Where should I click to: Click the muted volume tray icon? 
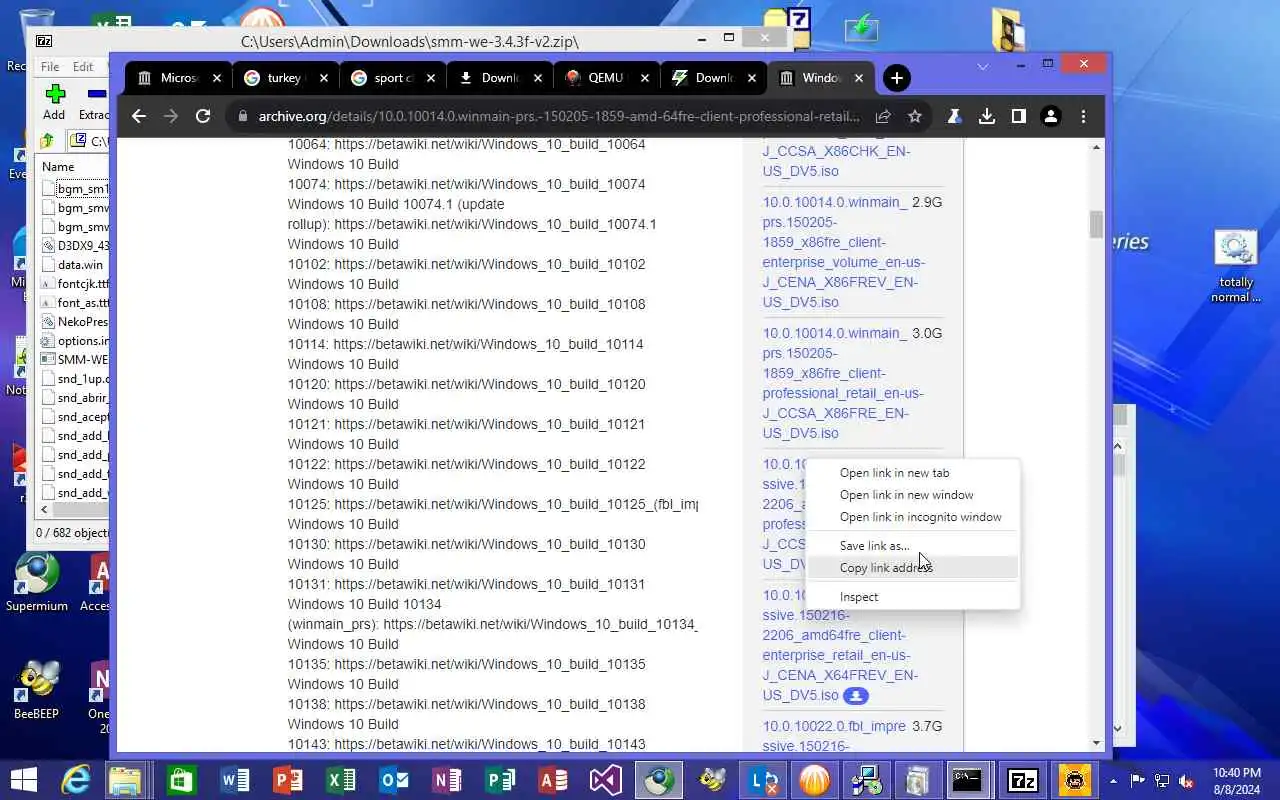click(1185, 780)
